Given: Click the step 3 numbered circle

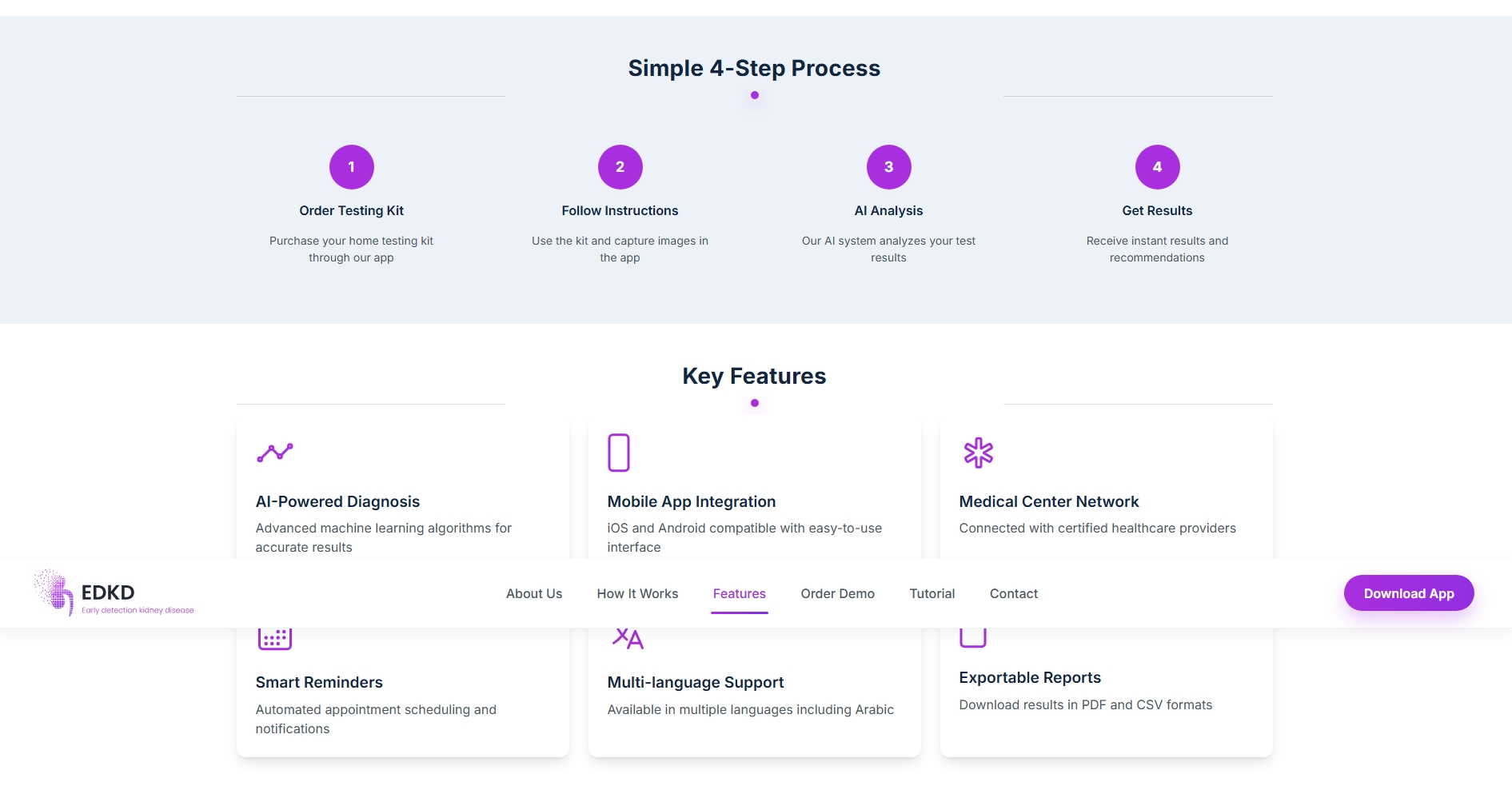Looking at the screenshot, I should (889, 167).
